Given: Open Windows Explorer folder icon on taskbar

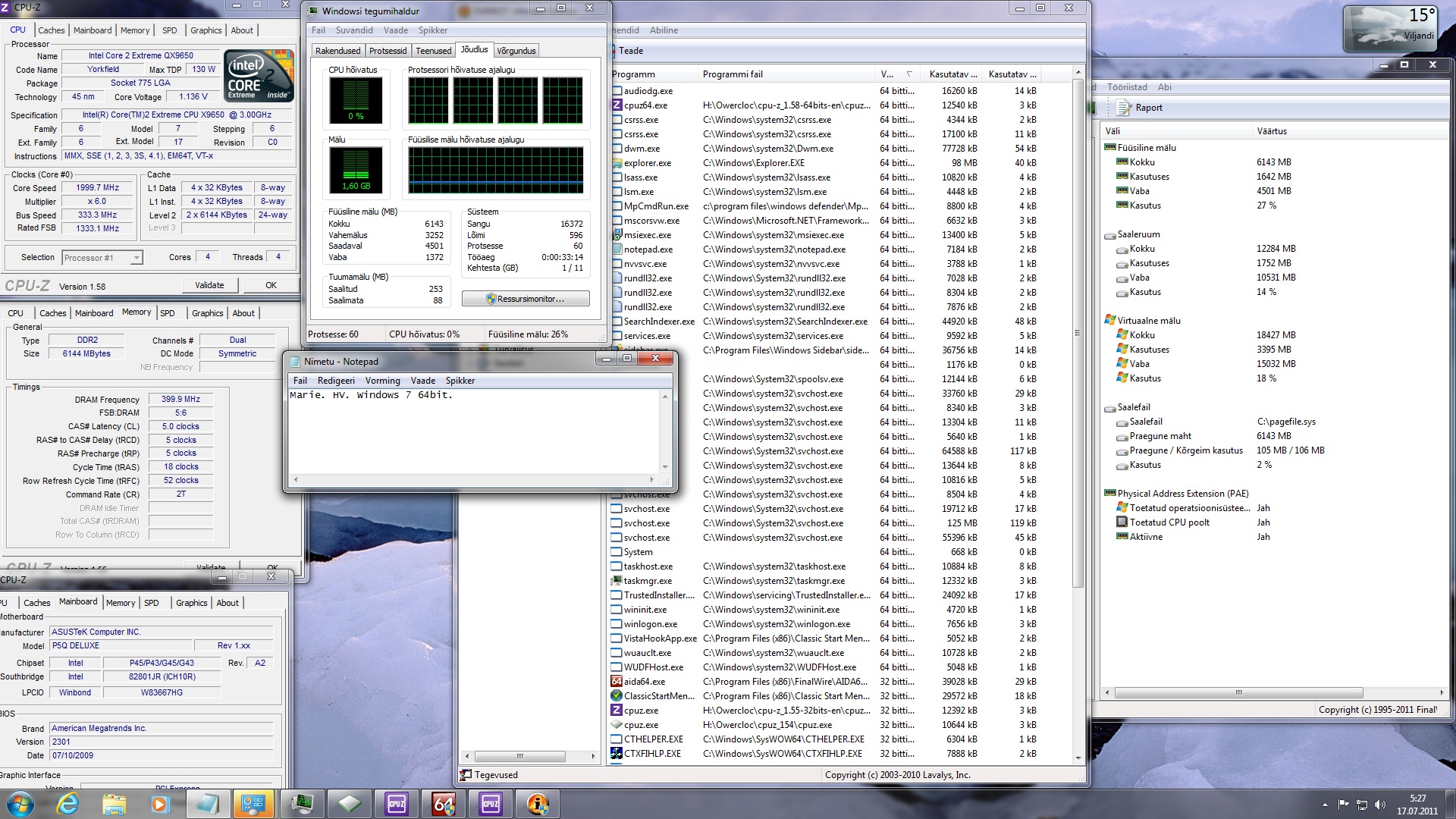Looking at the screenshot, I should tap(114, 804).
